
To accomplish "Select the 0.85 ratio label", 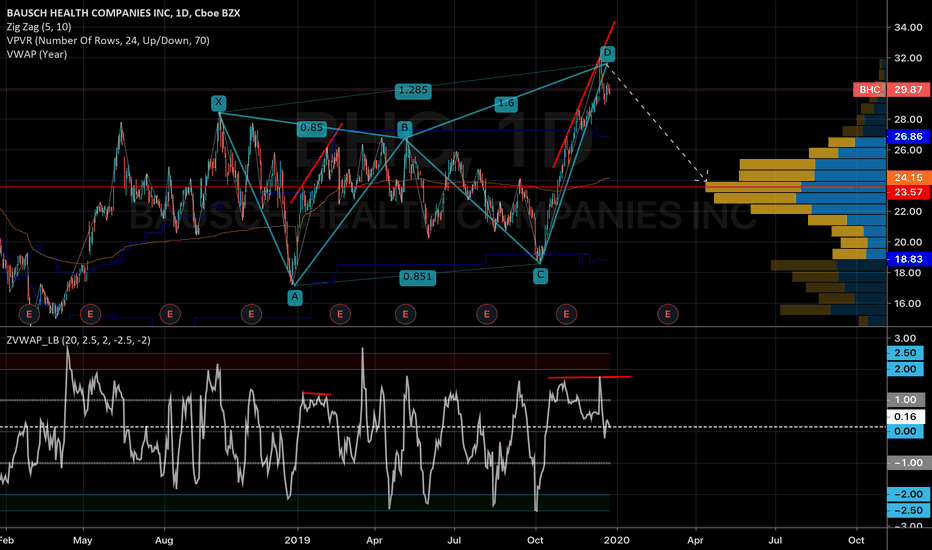I will pos(312,128).
